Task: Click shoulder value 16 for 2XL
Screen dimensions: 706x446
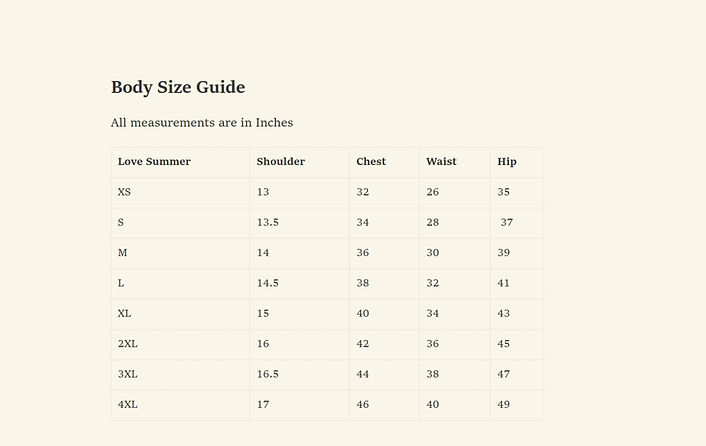Action: (263, 344)
